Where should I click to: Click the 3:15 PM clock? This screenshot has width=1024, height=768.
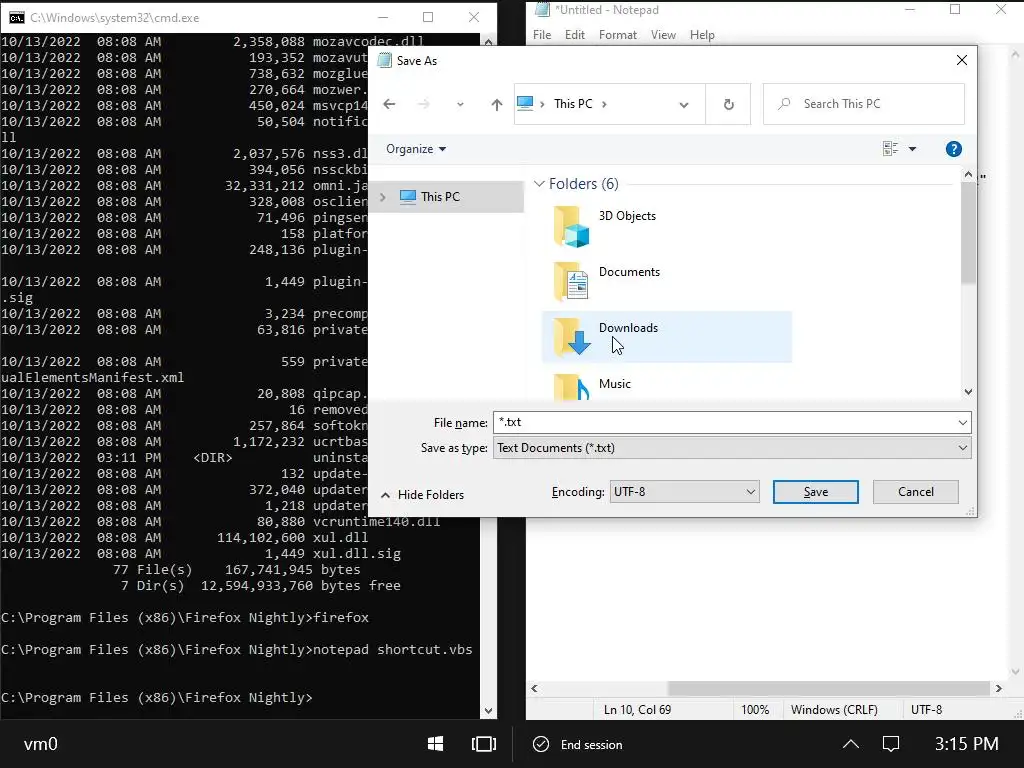[x=966, y=744]
